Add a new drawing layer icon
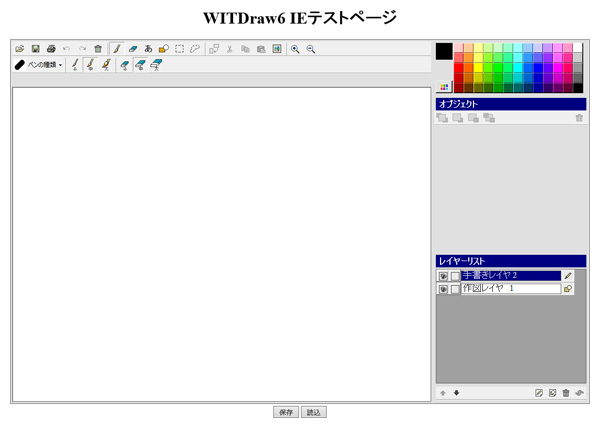Screen dimensions: 600x428 [x=552, y=393]
